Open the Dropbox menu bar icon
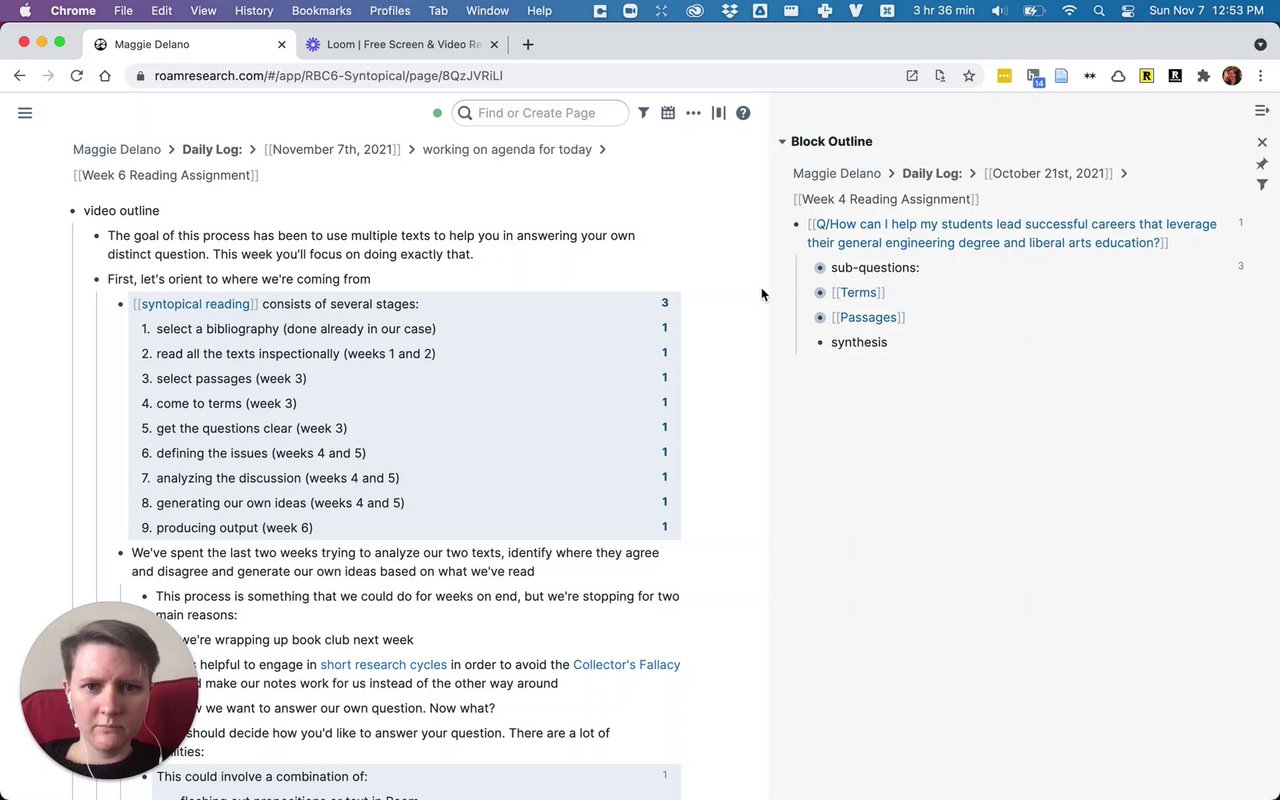The image size is (1280, 800). (729, 11)
